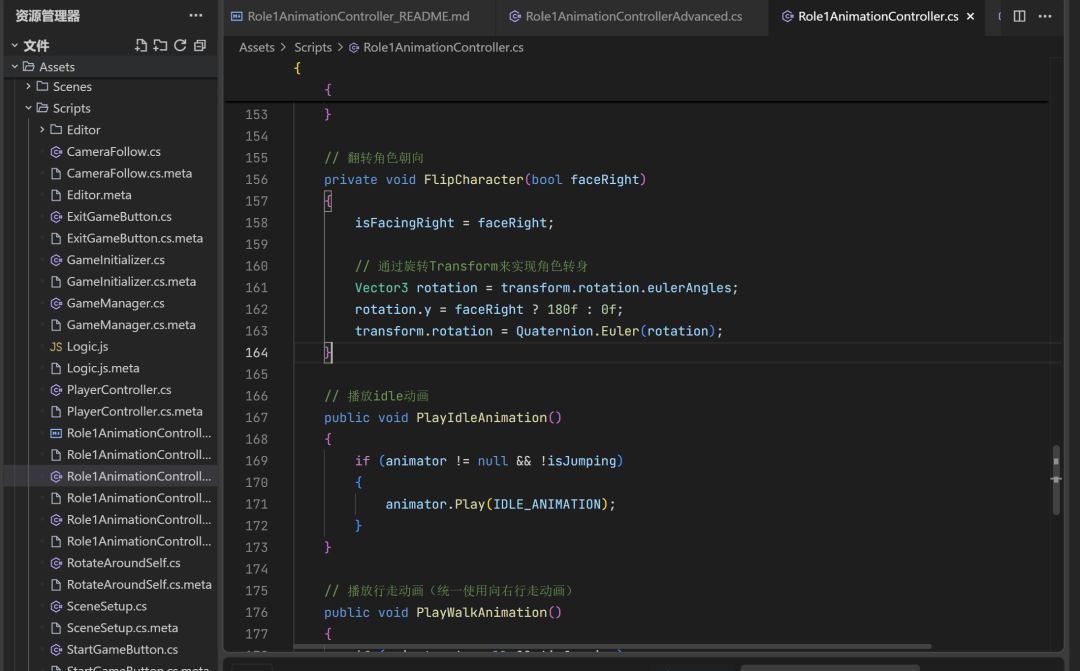Click the vertical scrollbar thumb in editor
The height and width of the screenshot is (671, 1080).
[x=1056, y=480]
